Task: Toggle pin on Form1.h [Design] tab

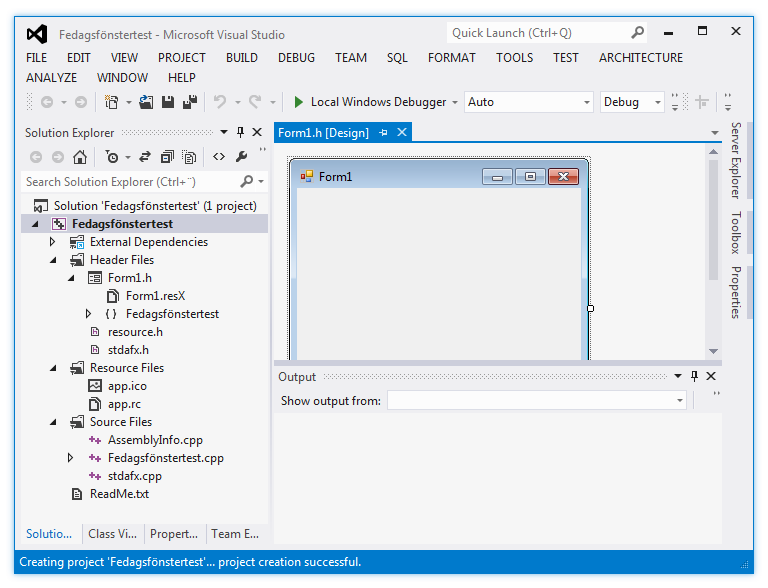Action: coord(383,132)
